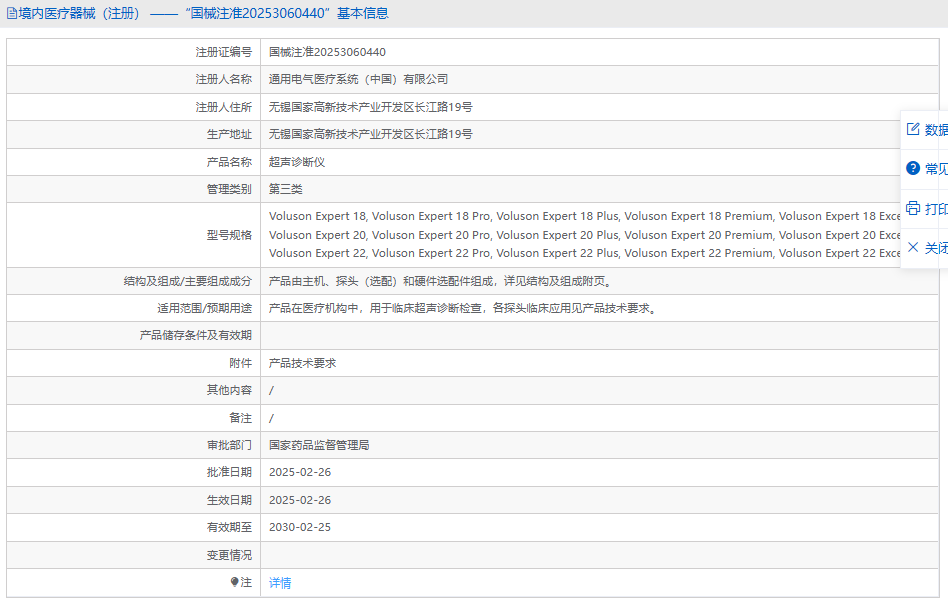The height and width of the screenshot is (603, 948).
Task: Click the approval date value in 批准日期 row
Action: [300, 472]
